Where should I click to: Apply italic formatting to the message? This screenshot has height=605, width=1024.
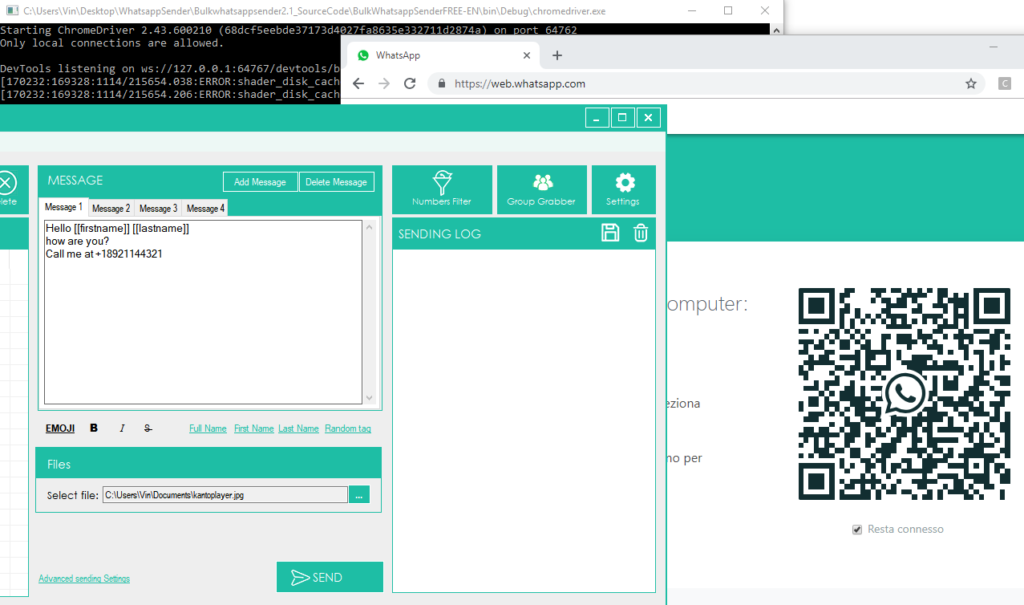click(x=122, y=428)
